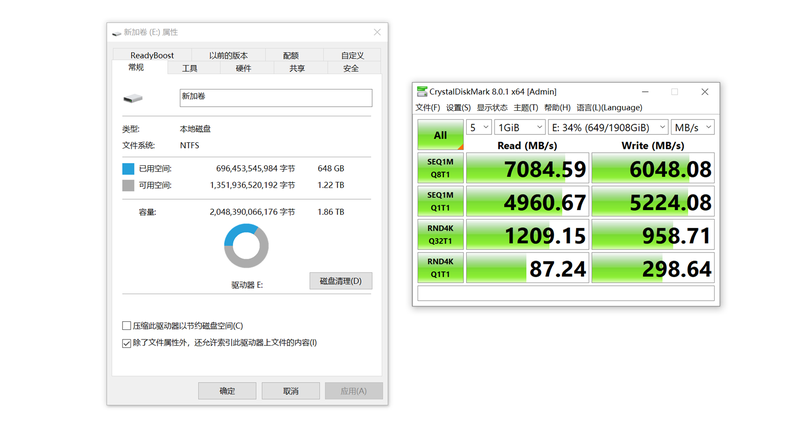The width and height of the screenshot is (800, 429).
Task: Open the 设置(S) menu
Action: (458, 108)
